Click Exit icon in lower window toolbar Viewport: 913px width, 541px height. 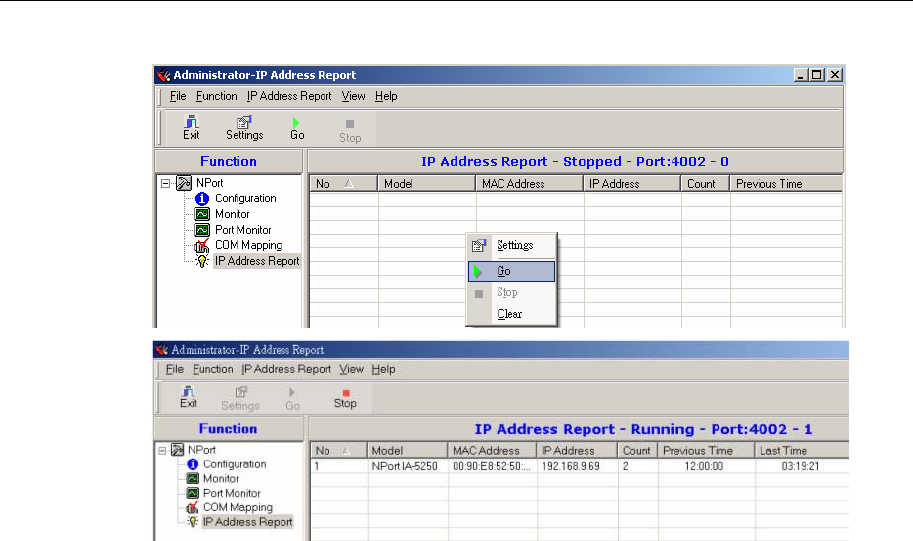(188, 397)
